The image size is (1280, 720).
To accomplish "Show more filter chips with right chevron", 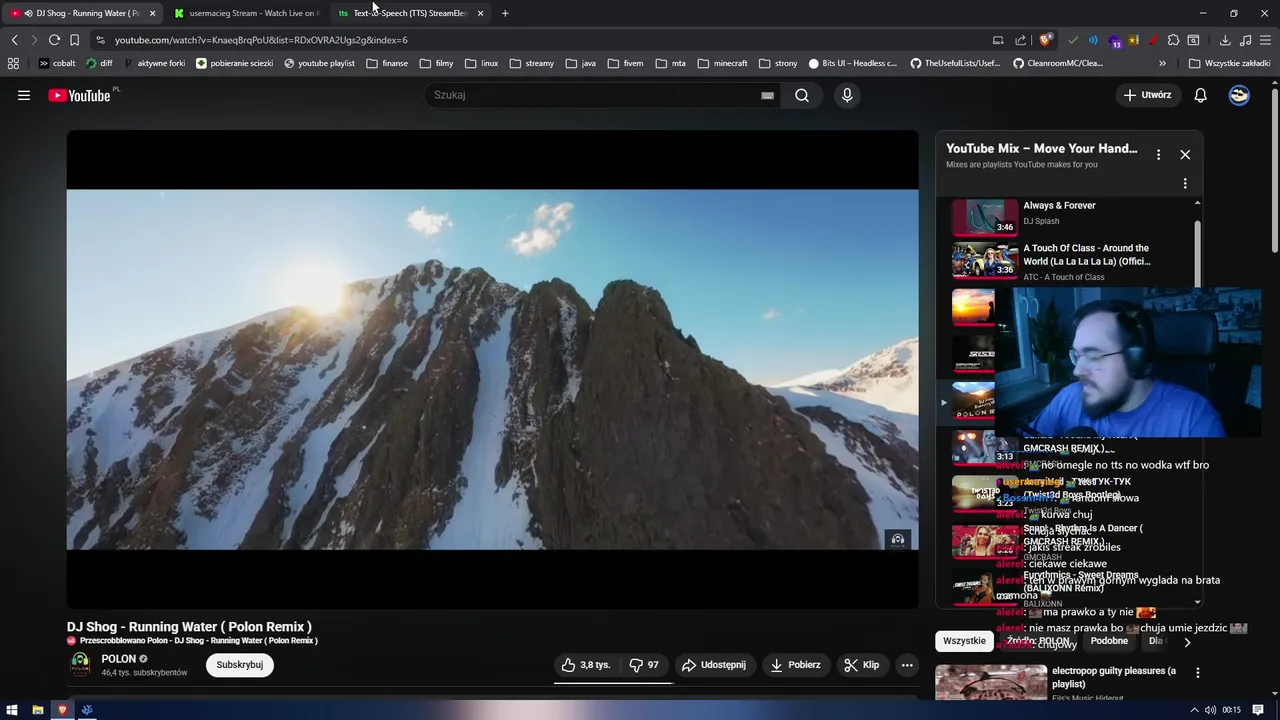I will click(1187, 642).
